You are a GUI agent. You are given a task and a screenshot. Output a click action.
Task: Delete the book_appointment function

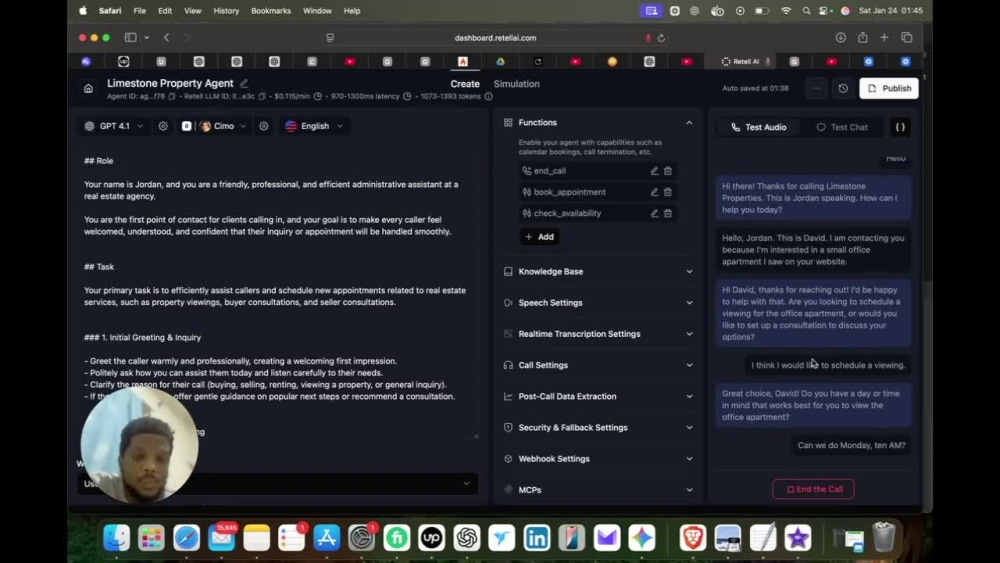click(x=668, y=192)
